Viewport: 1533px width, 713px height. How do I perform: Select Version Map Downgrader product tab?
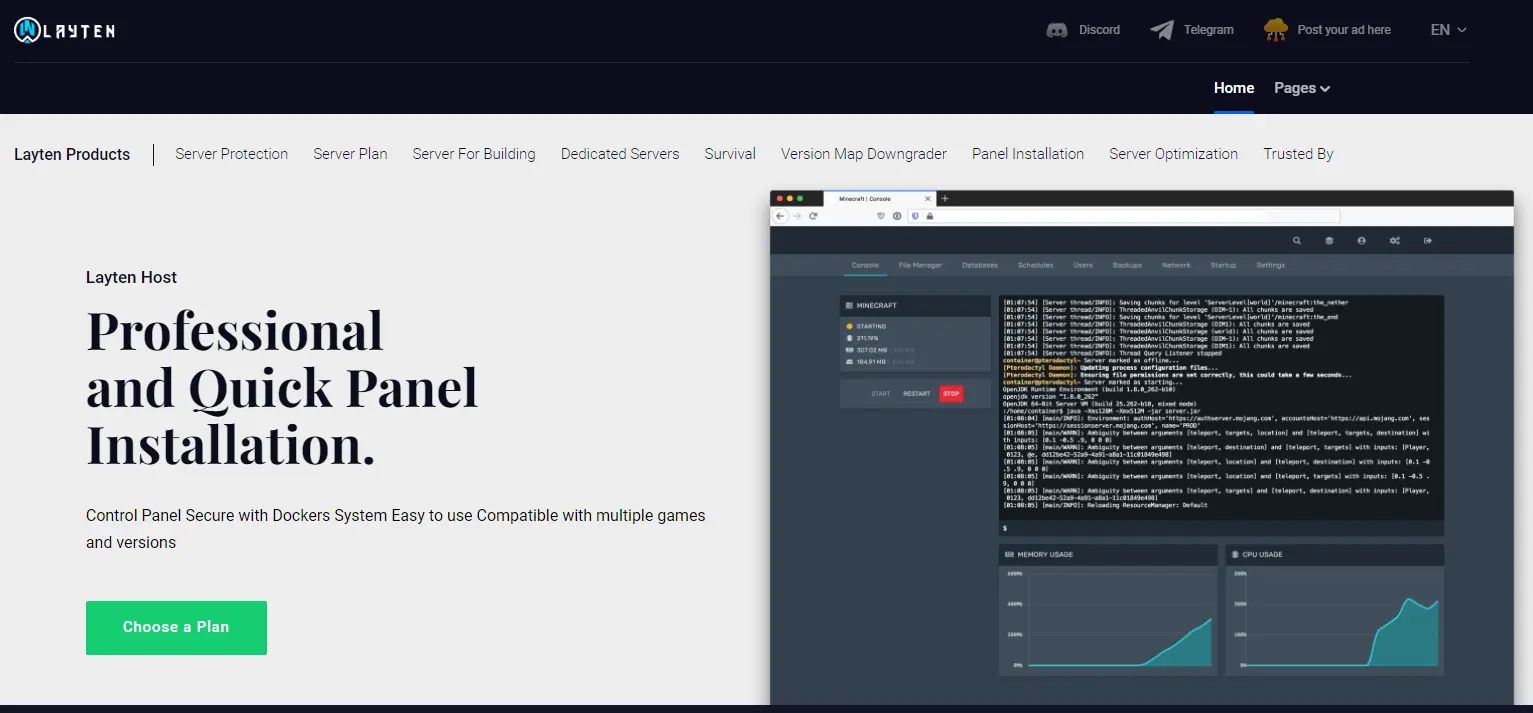864,154
